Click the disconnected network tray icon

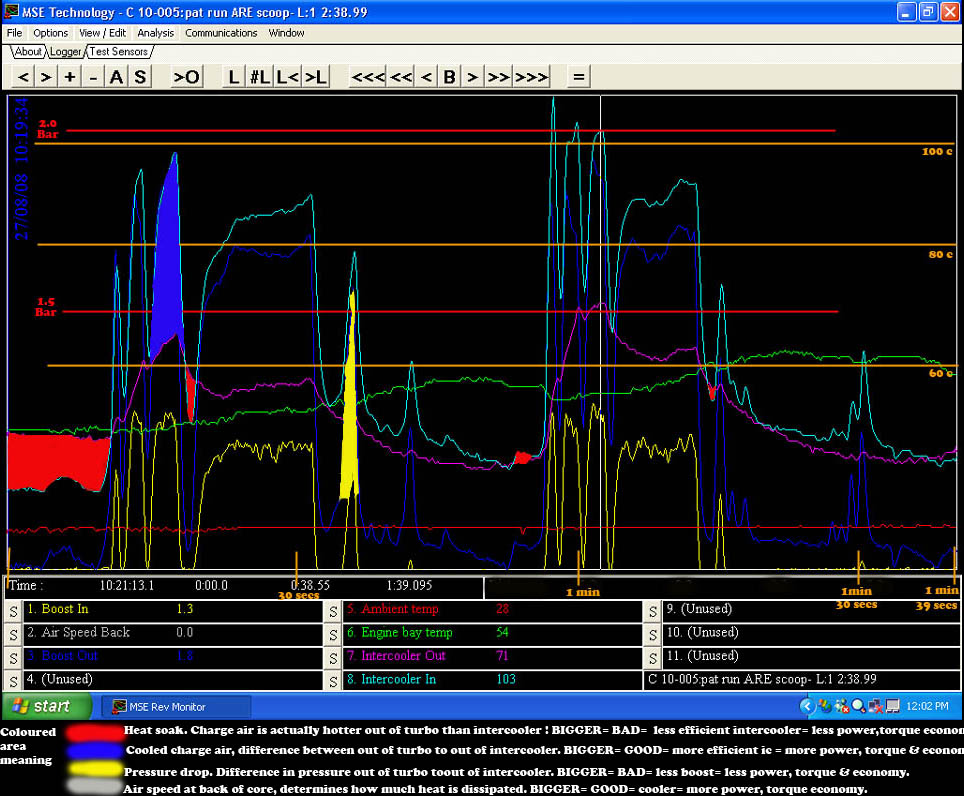pyautogui.click(x=875, y=707)
